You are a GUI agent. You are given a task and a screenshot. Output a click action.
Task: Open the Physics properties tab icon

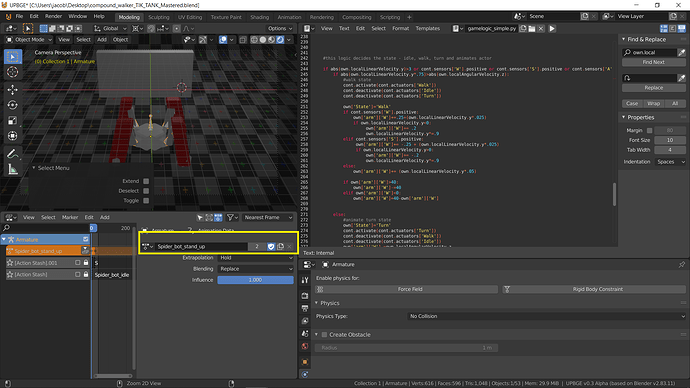305,374
